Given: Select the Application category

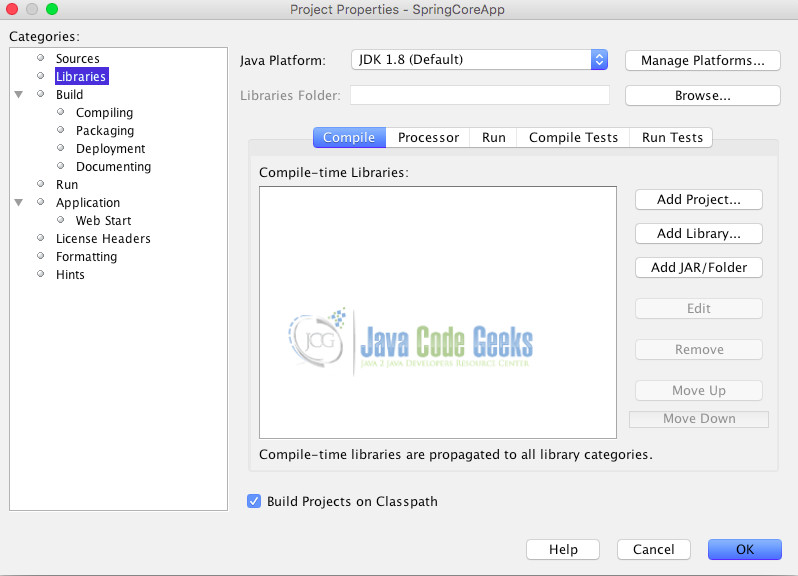Looking at the screenshot, I should coord(88,203).
